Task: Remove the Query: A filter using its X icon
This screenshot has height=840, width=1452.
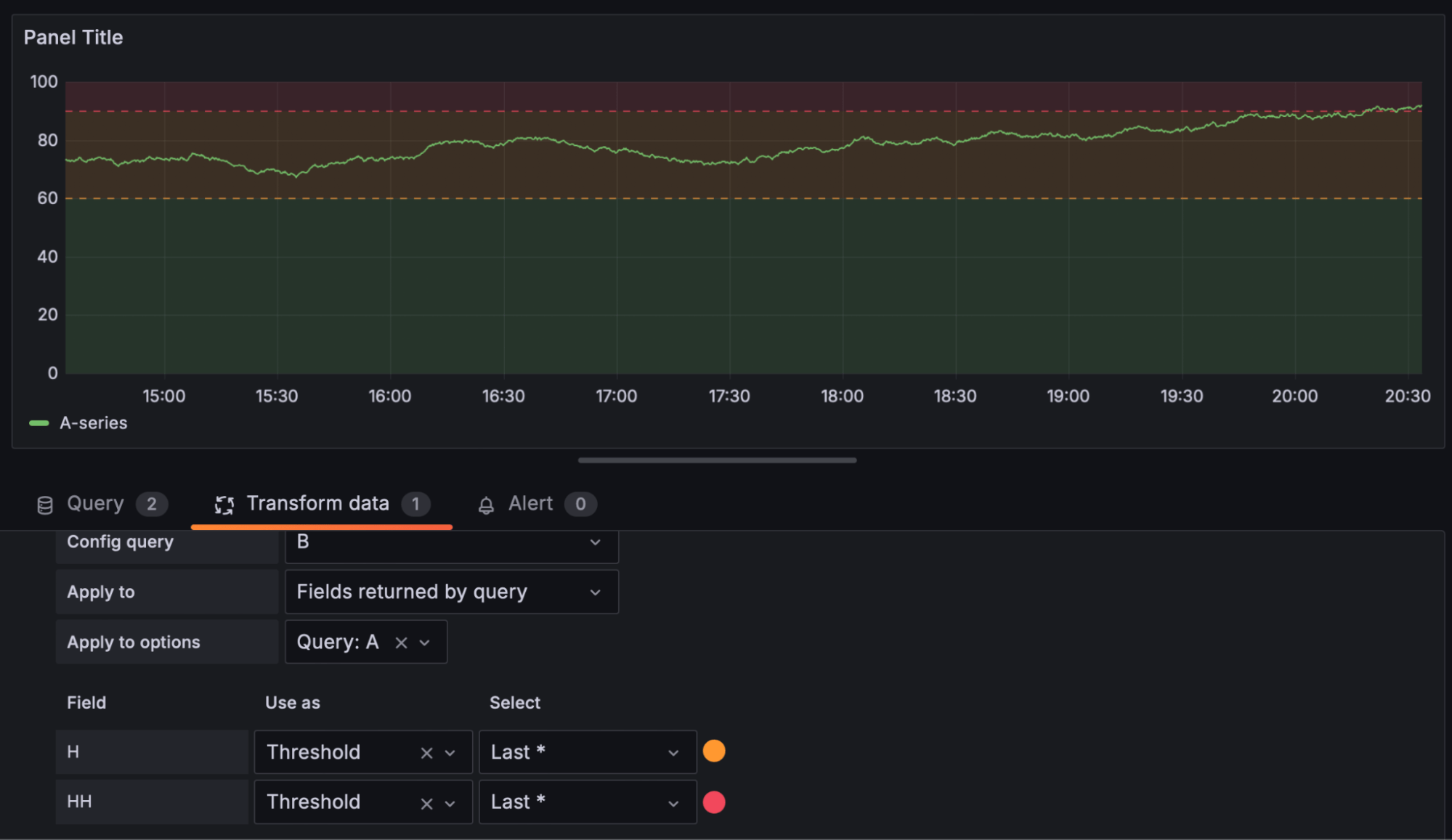Action: [x=400, y=642]
